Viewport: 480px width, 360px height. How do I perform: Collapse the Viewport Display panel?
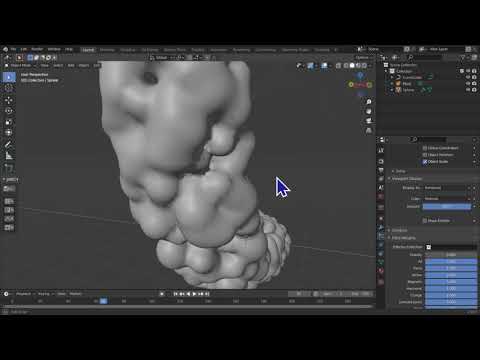tap(407, 179)
